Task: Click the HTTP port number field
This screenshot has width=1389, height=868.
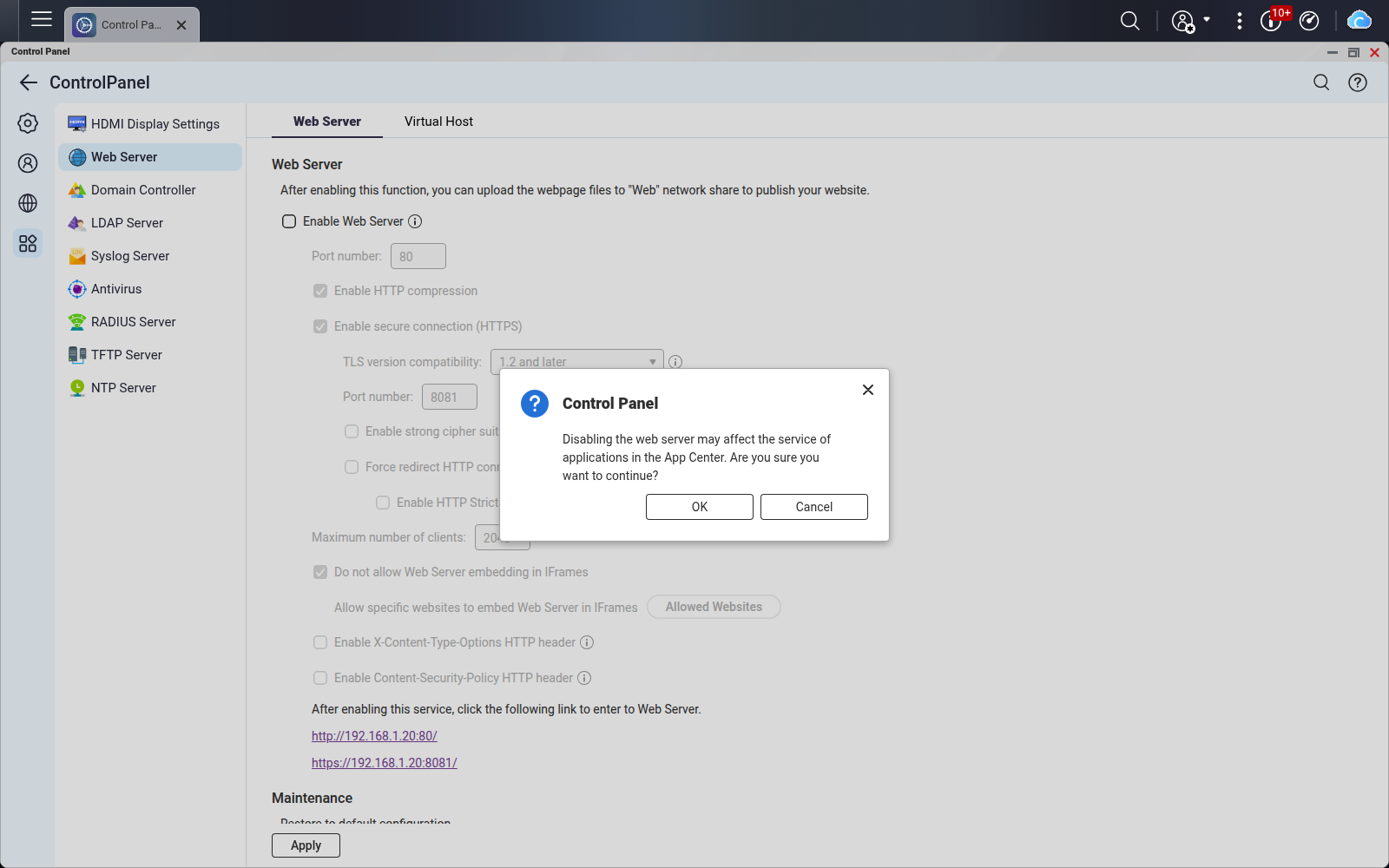Action: point(418,256)
